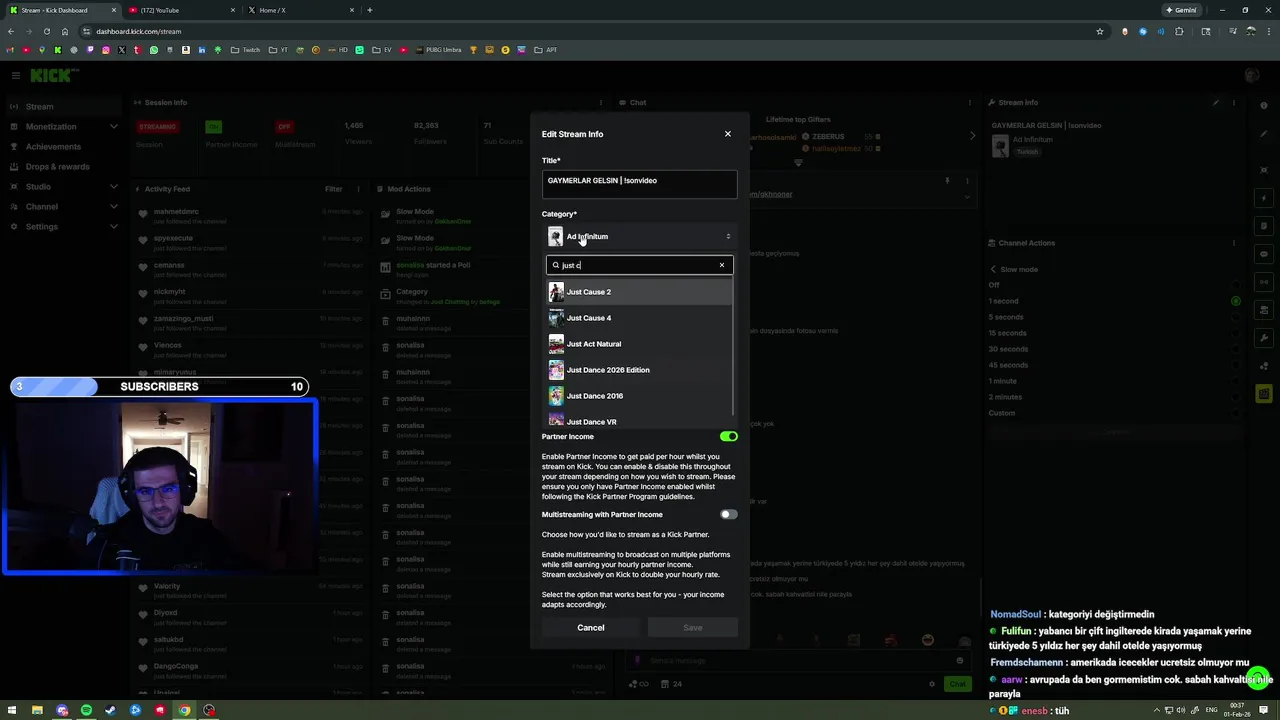The image size is (1280, 720).
Task: Bookmark this page with the star
Action: coord(1100,31)
